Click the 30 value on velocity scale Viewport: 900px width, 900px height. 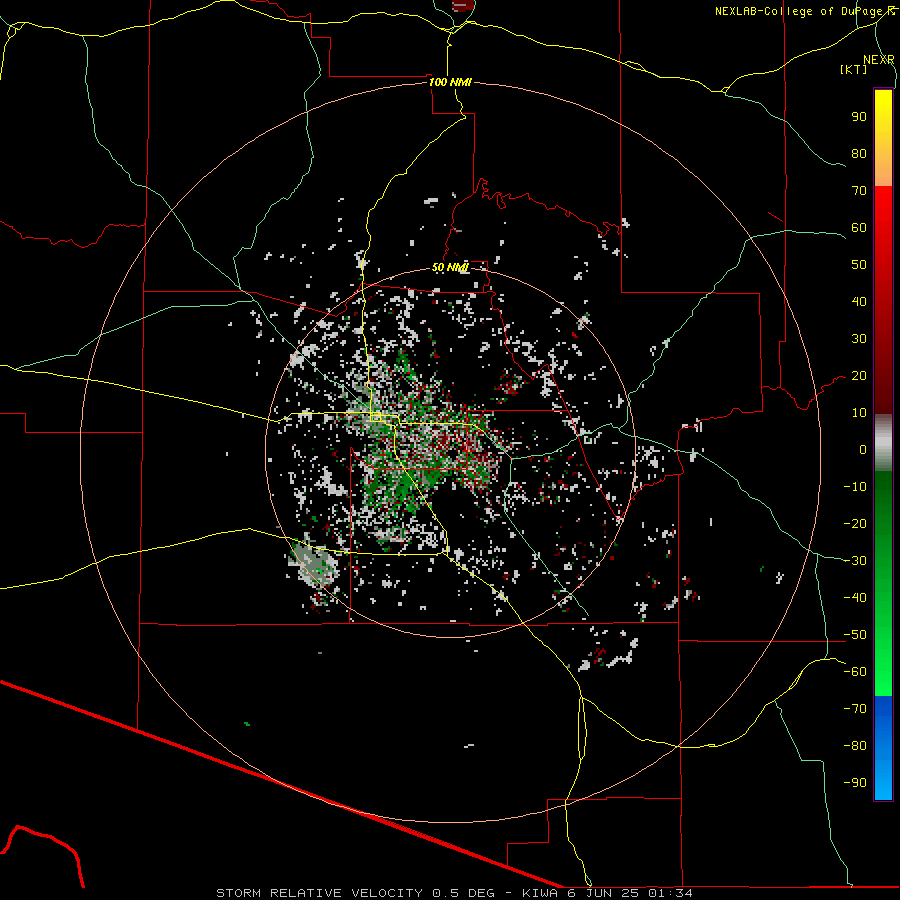click(859, 339)
